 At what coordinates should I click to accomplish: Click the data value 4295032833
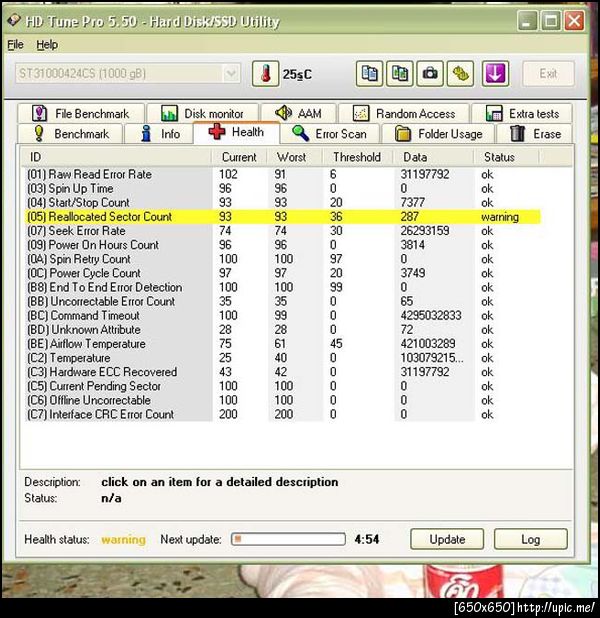(430, 316)
